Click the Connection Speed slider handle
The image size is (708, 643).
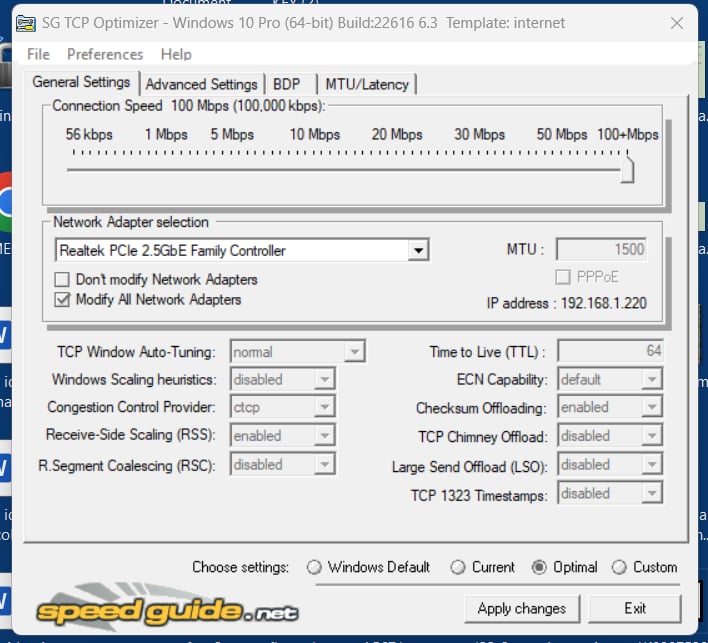627,169
